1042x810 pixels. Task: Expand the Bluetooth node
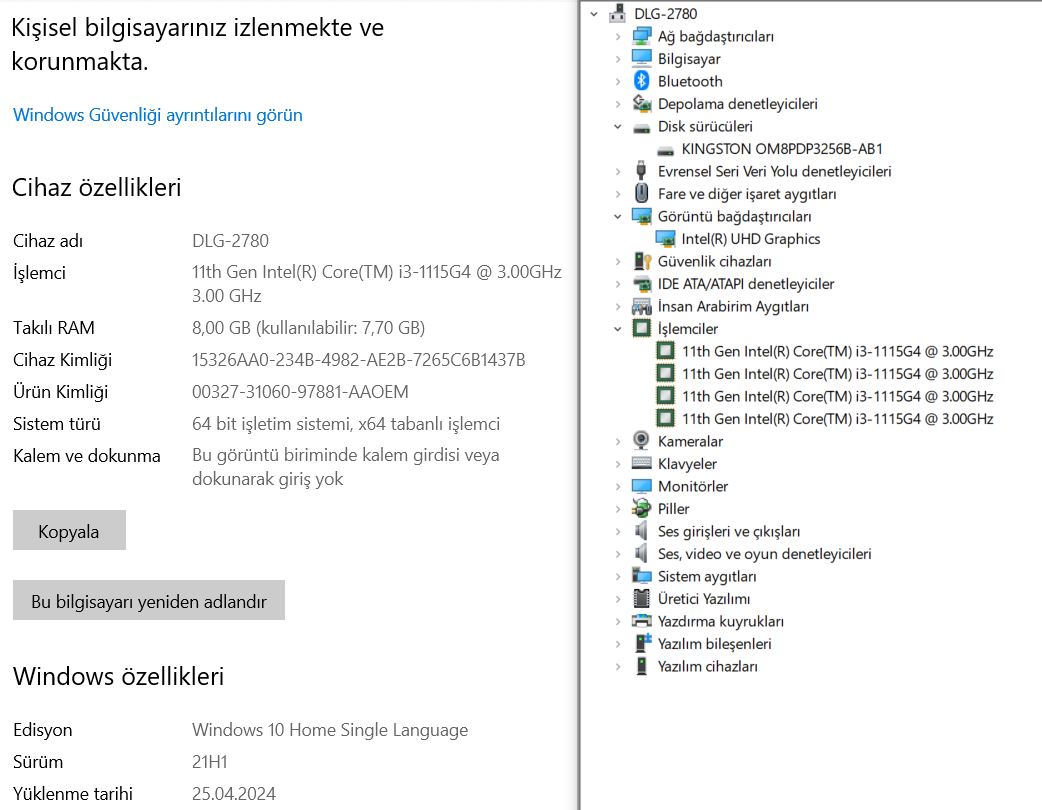coord(617,82)
